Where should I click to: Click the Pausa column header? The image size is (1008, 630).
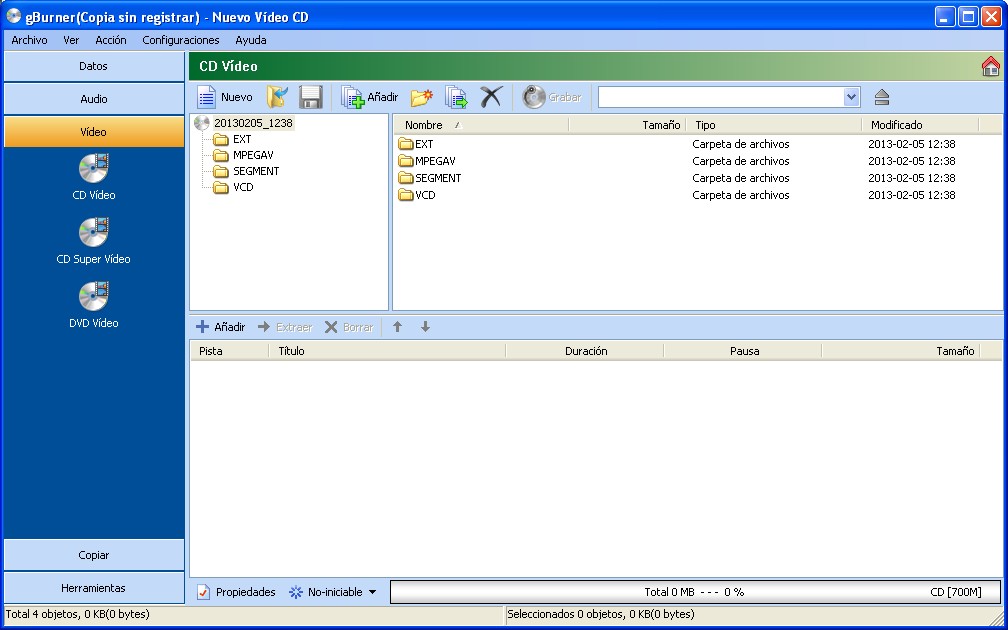point(743,351)
